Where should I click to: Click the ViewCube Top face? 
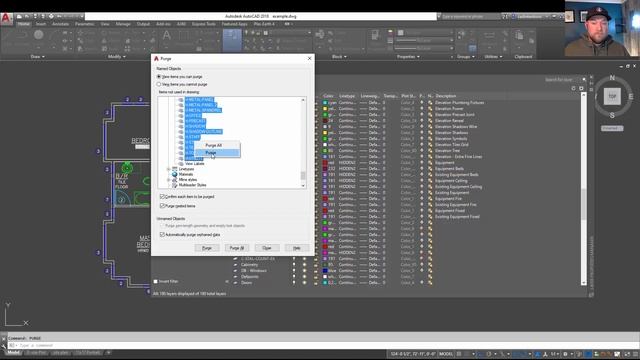pyautogui.click(x=612, y=96)
